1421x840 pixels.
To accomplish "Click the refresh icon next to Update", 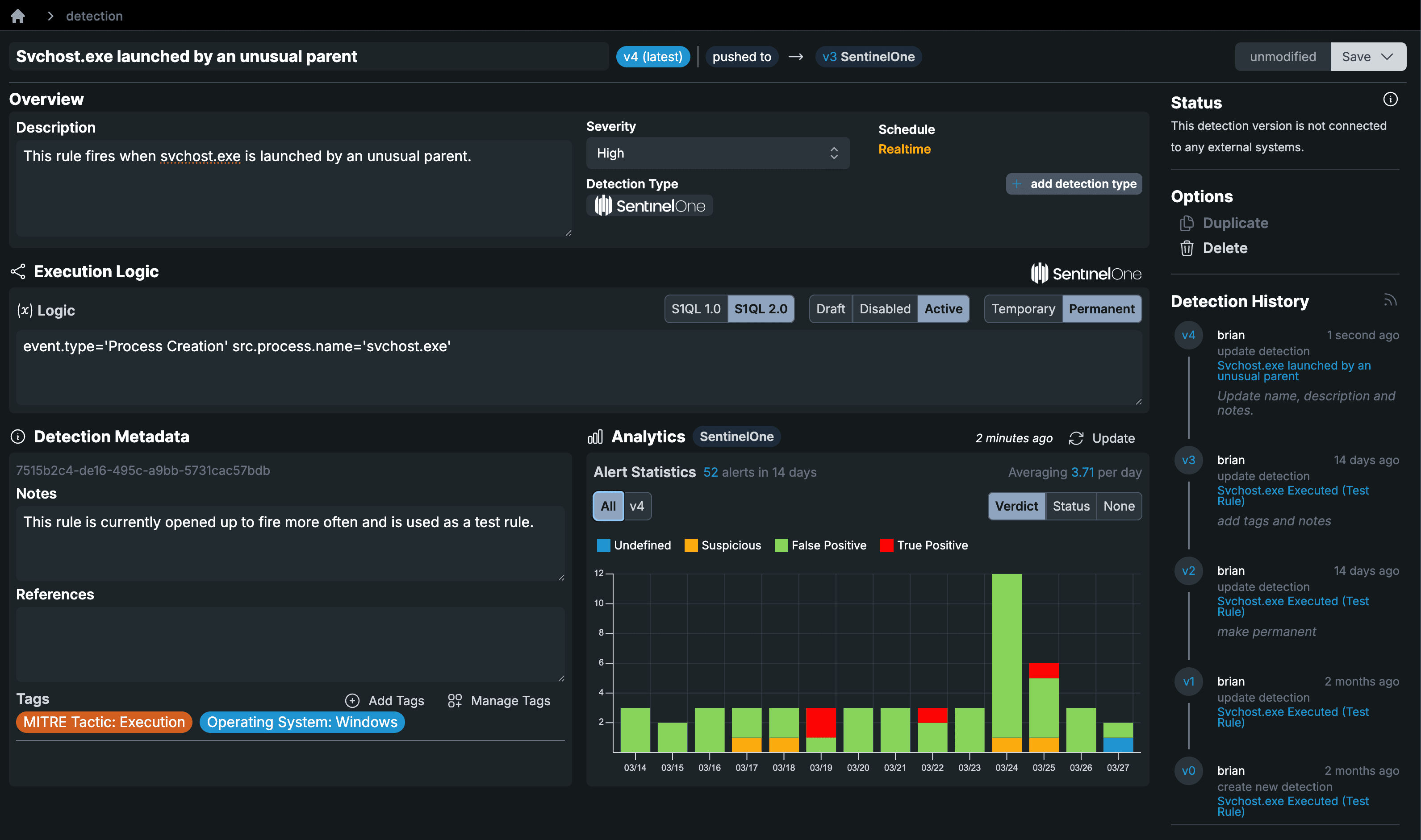I will tap(1075, 438).
